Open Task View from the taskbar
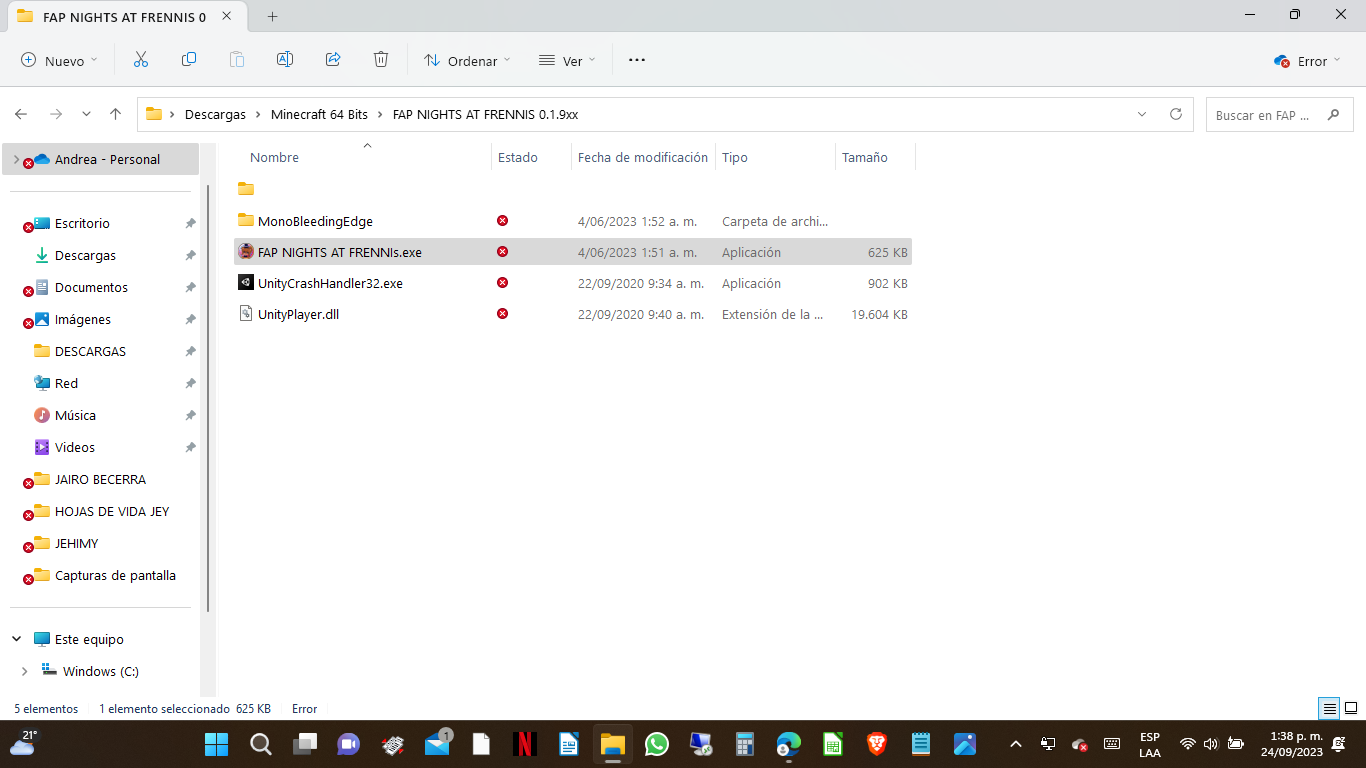Image resolution: width=1366 pixels, height=768 pixels. point(304,744)
